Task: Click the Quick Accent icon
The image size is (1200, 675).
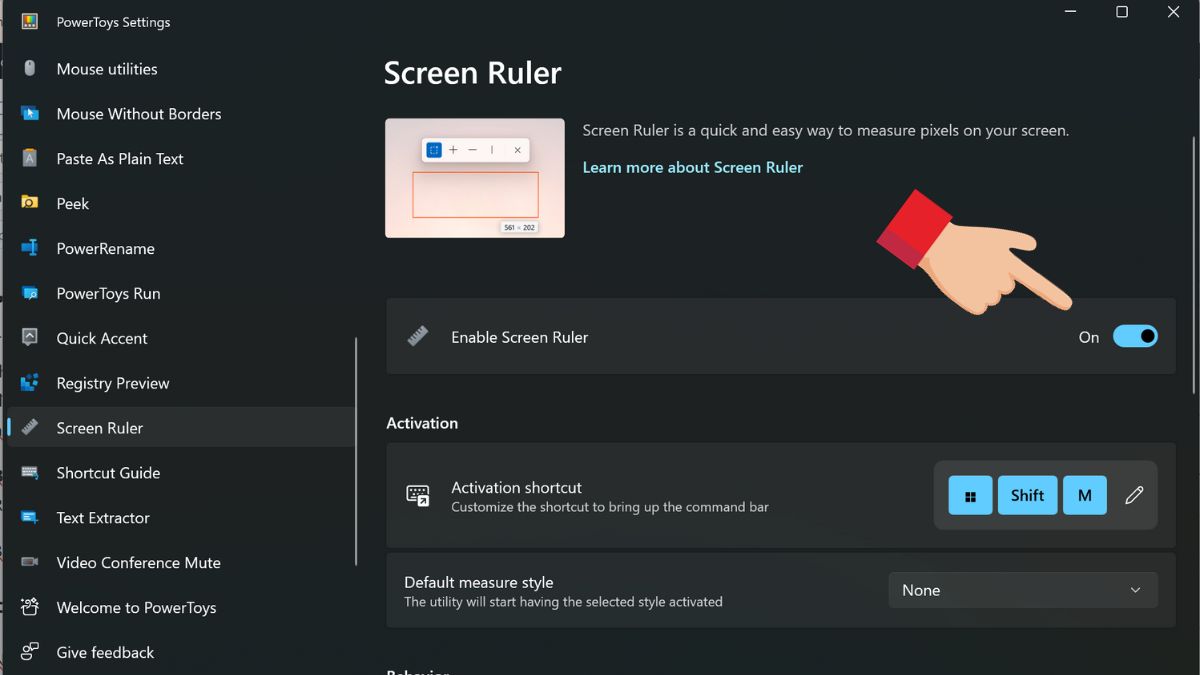Action: (30, 338)
